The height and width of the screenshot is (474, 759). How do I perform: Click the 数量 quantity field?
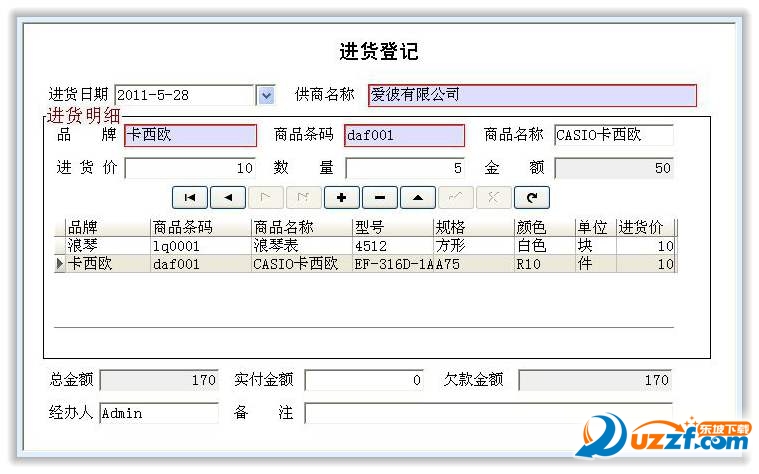405,168
